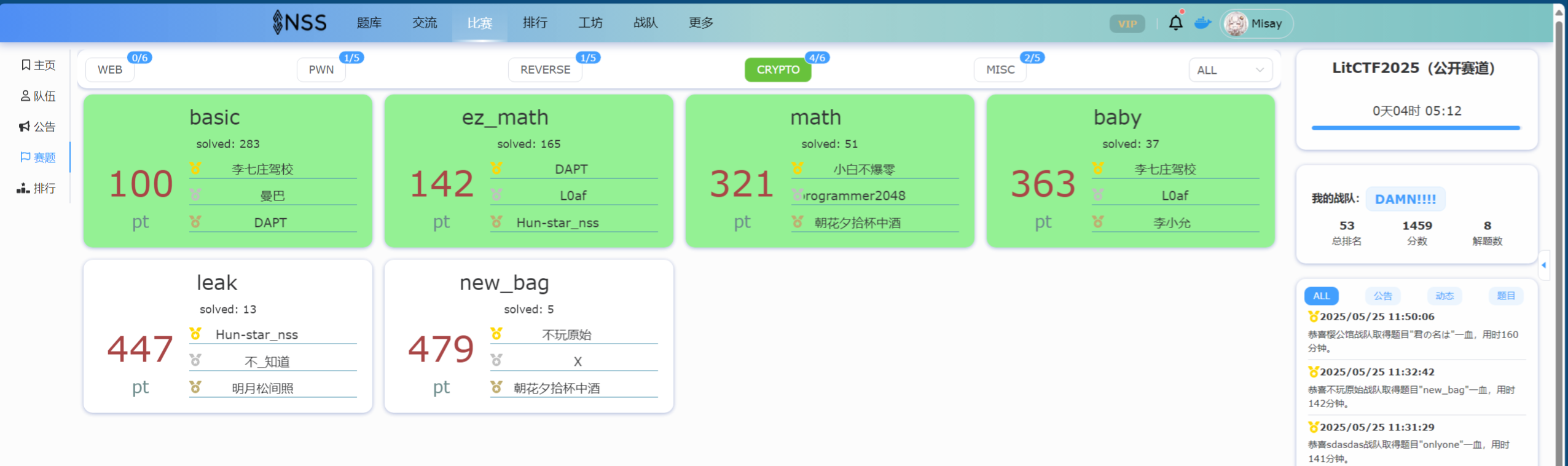Select the 动态 feed tab
This screenshot has height=466, width=1568.
[x=1444, y=296]
